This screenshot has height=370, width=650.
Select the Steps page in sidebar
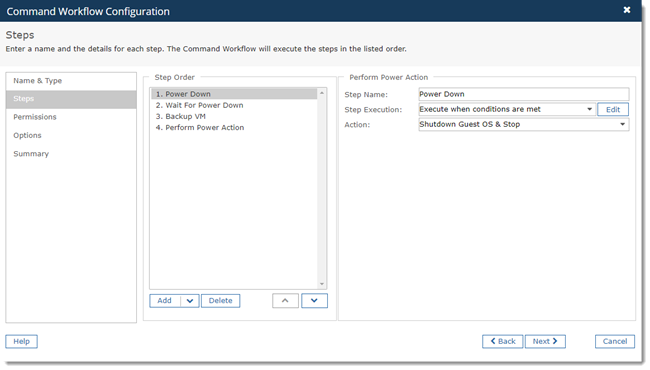(x=71, y=99)
